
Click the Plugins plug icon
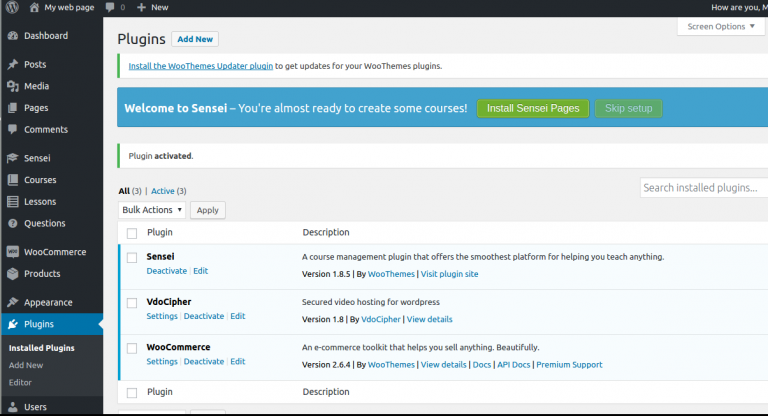(x=13, y=324)
